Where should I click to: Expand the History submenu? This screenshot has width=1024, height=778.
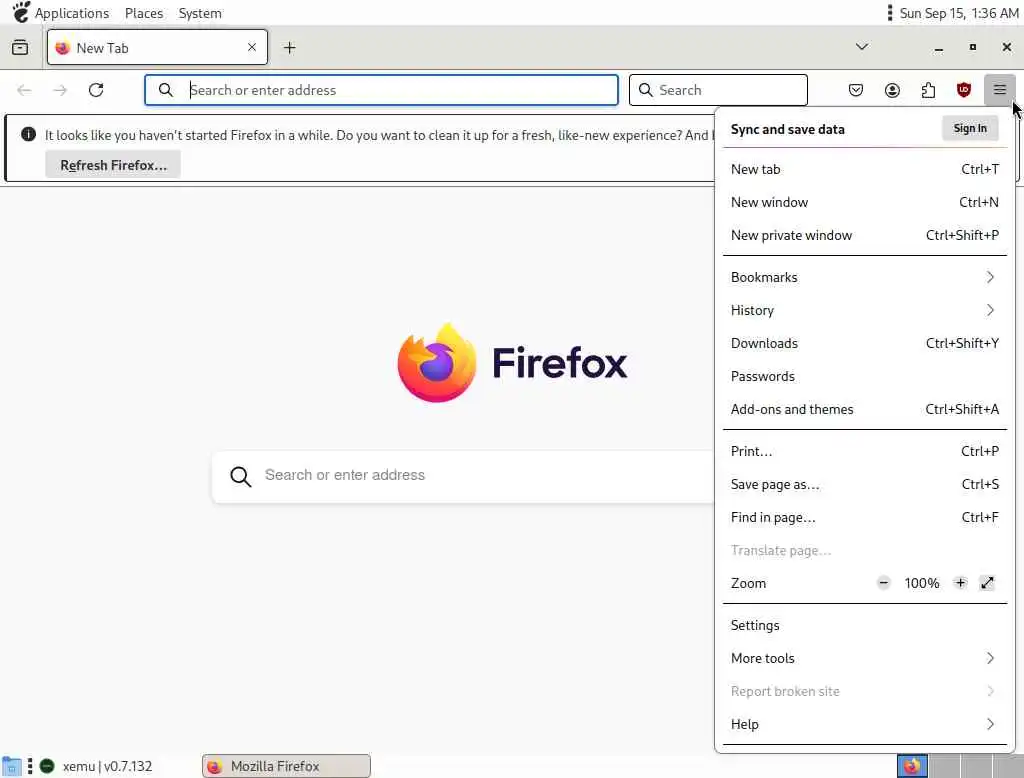tap(865, 310)
